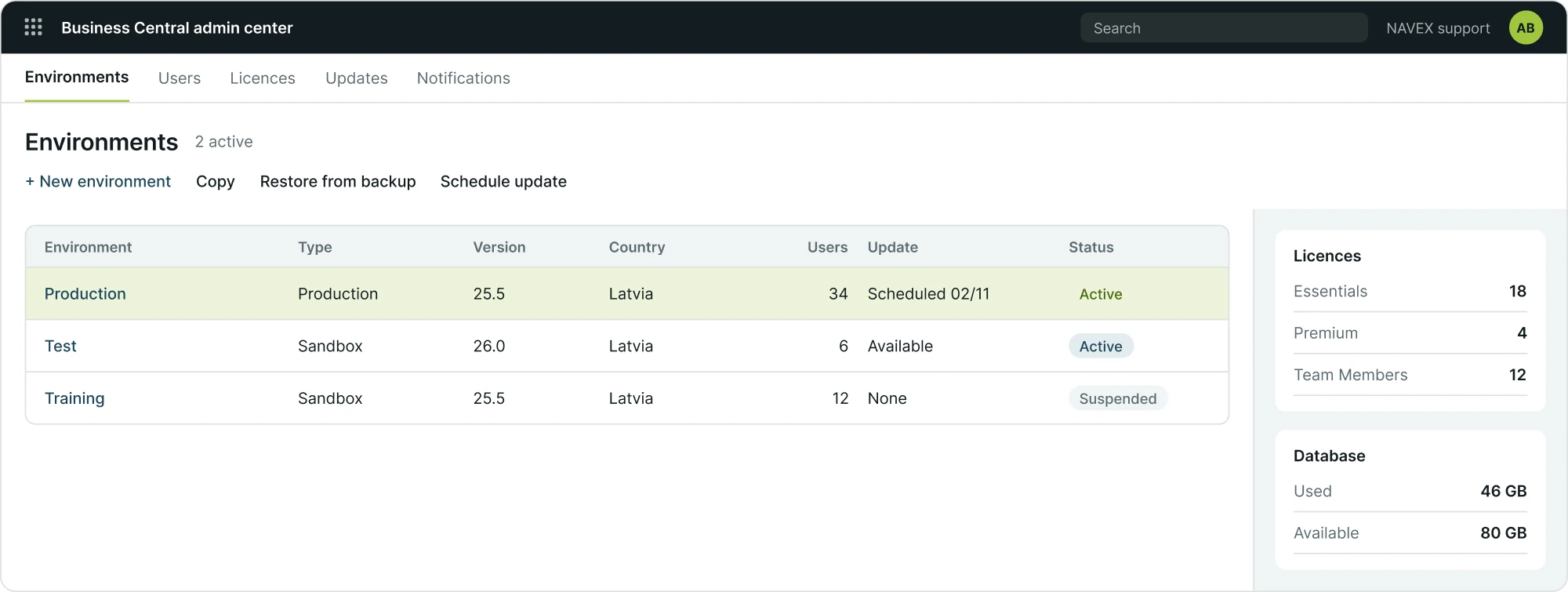Click the Premium licence row
The image size is (1568, 592).
1410,333
